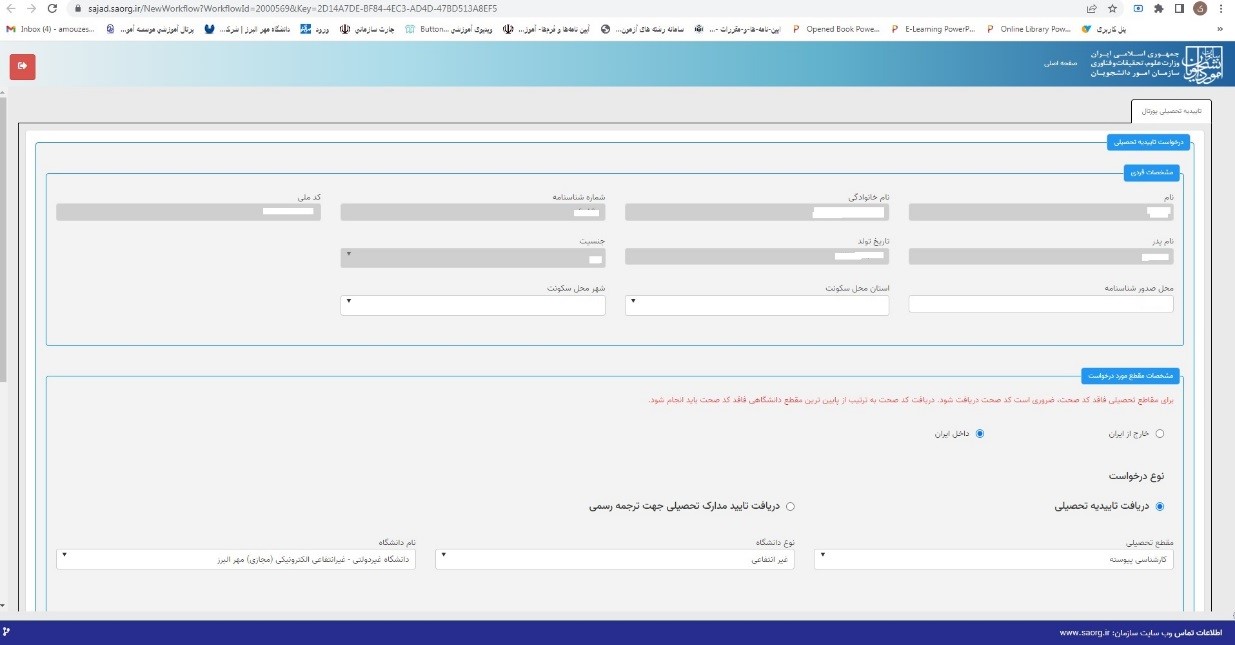Click the 'محل صدور شناسنامه' input field
This screenshot has width=1235, height=645.
1041,305
